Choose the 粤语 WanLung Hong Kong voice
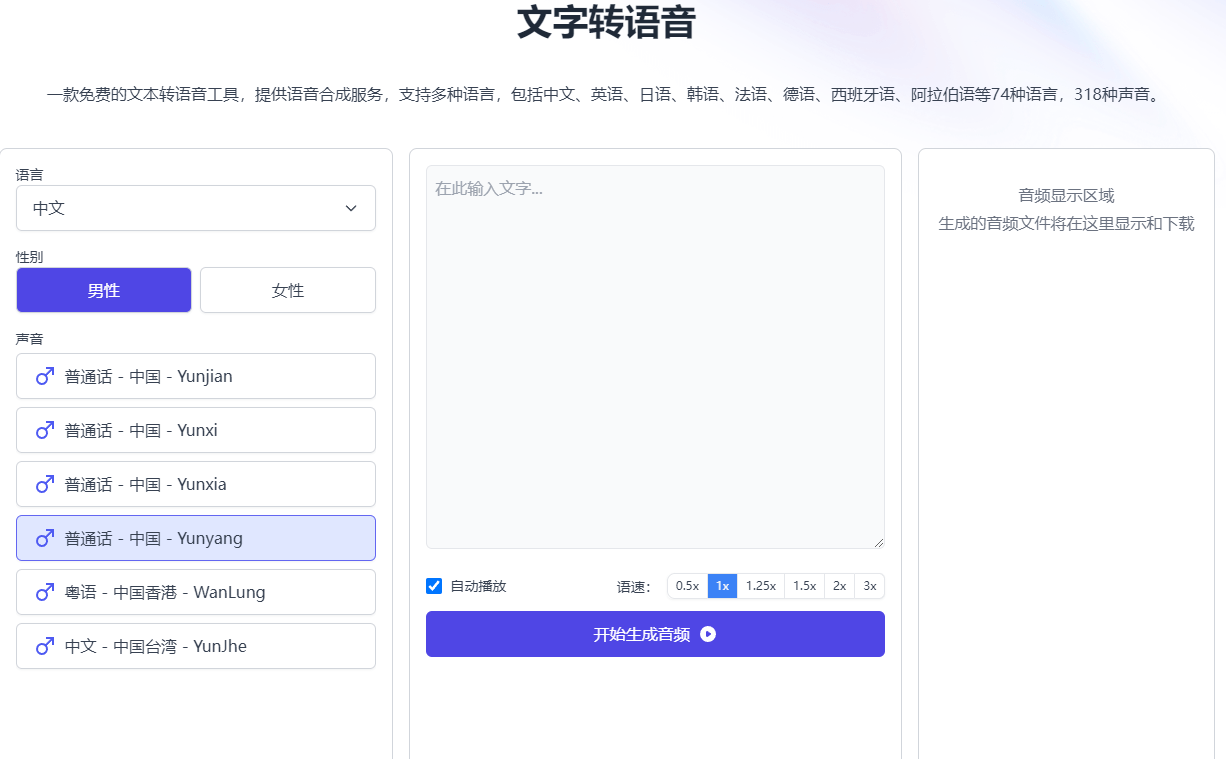Screen dimensions: 1226x759 pos(196,592)
